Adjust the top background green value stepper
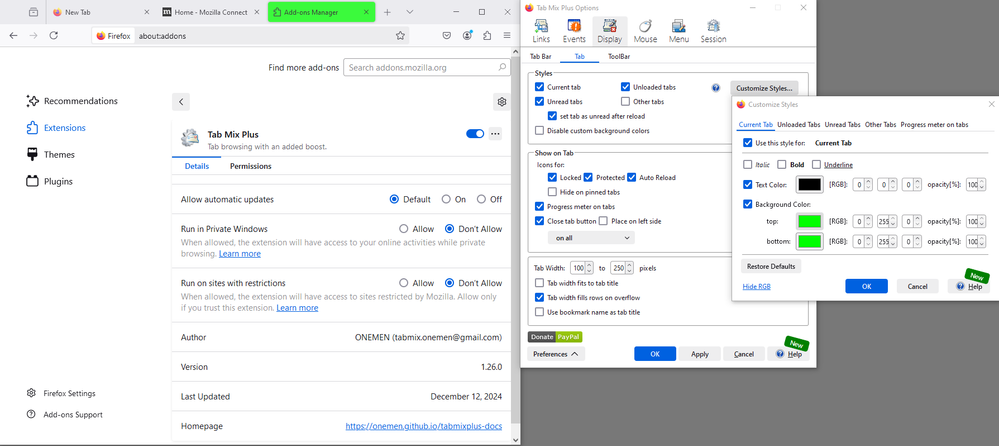999x446 pixels. tap(893, 222)
